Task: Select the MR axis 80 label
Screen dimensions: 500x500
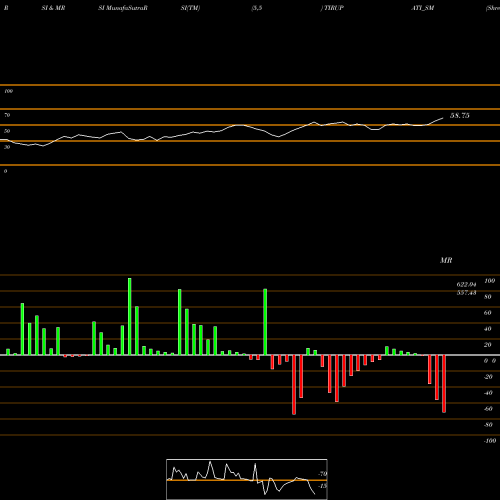Action: (x=488, y=297)
